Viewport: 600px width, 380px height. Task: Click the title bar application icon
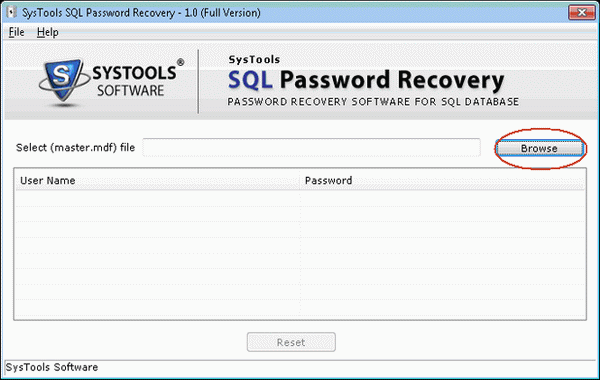tap(11, 12)
